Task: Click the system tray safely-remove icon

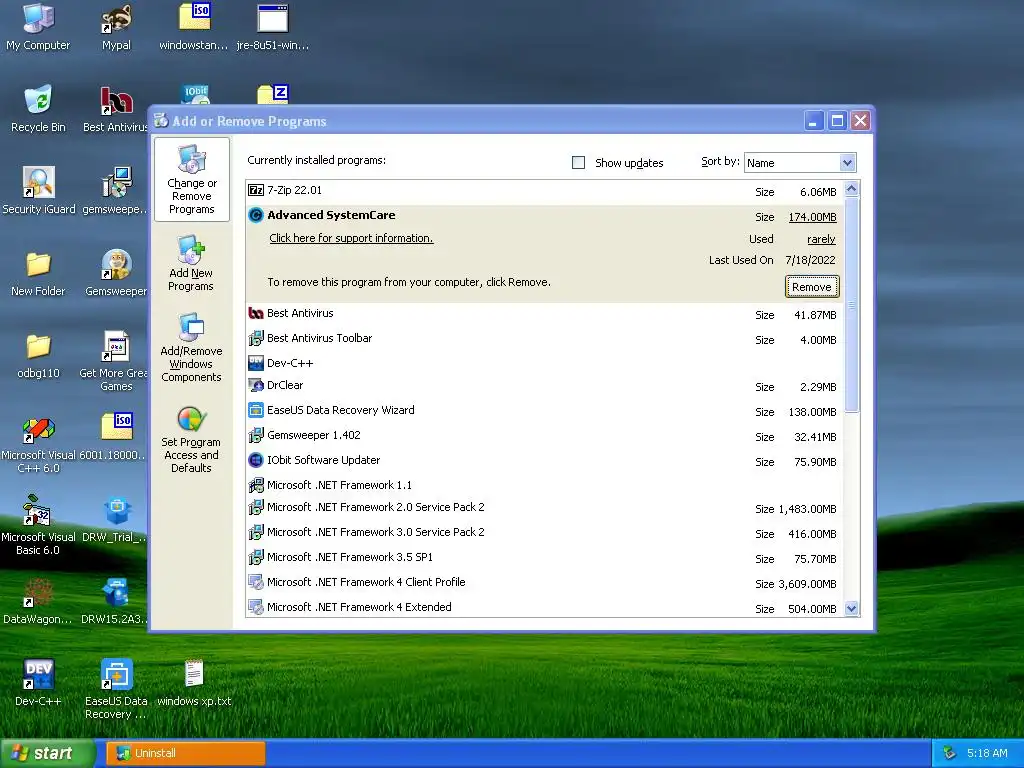Action: 950,753
